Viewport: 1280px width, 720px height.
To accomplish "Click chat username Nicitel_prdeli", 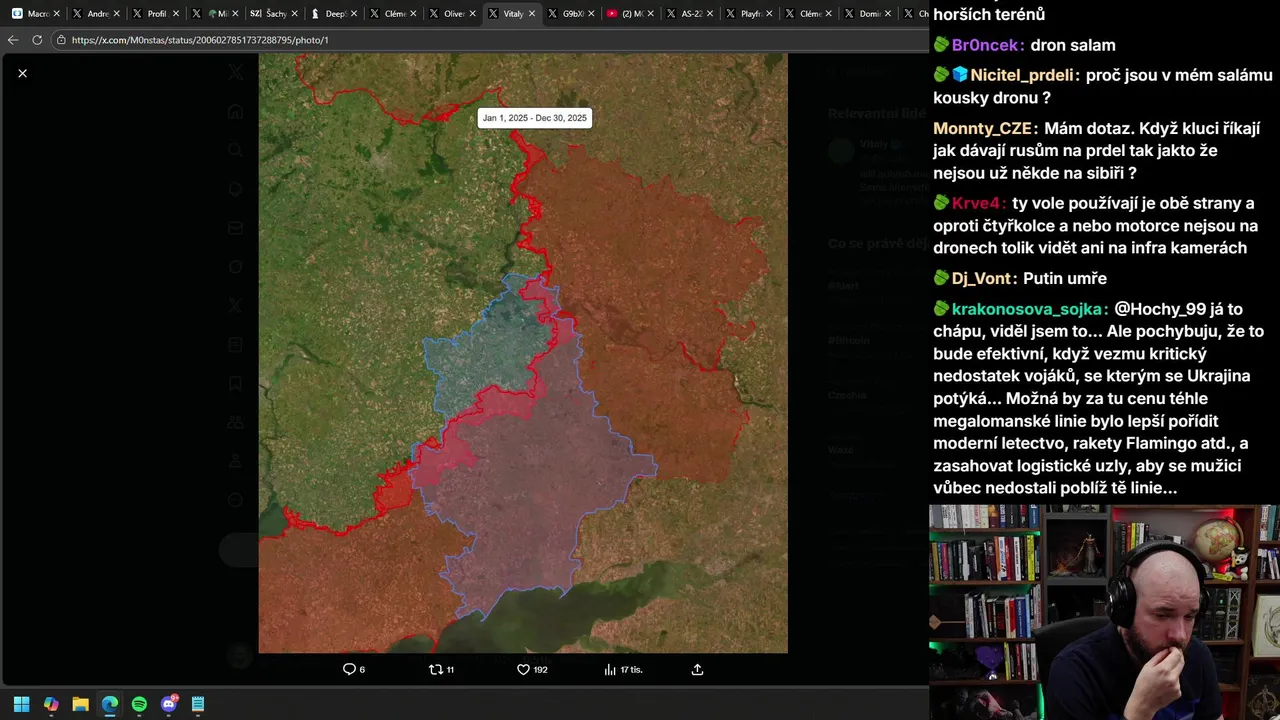I will click(1024, 75).
